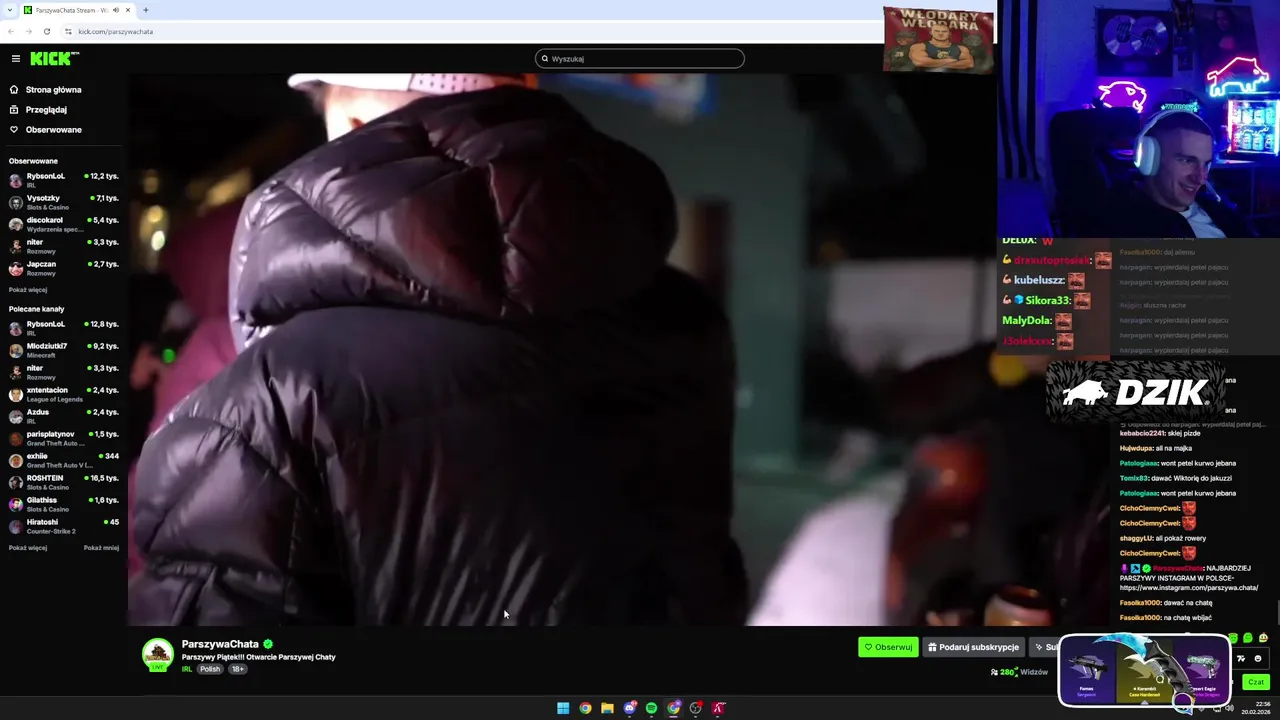
Task: Open Chrome from the taskbar
Action: [x=585, y=708]
